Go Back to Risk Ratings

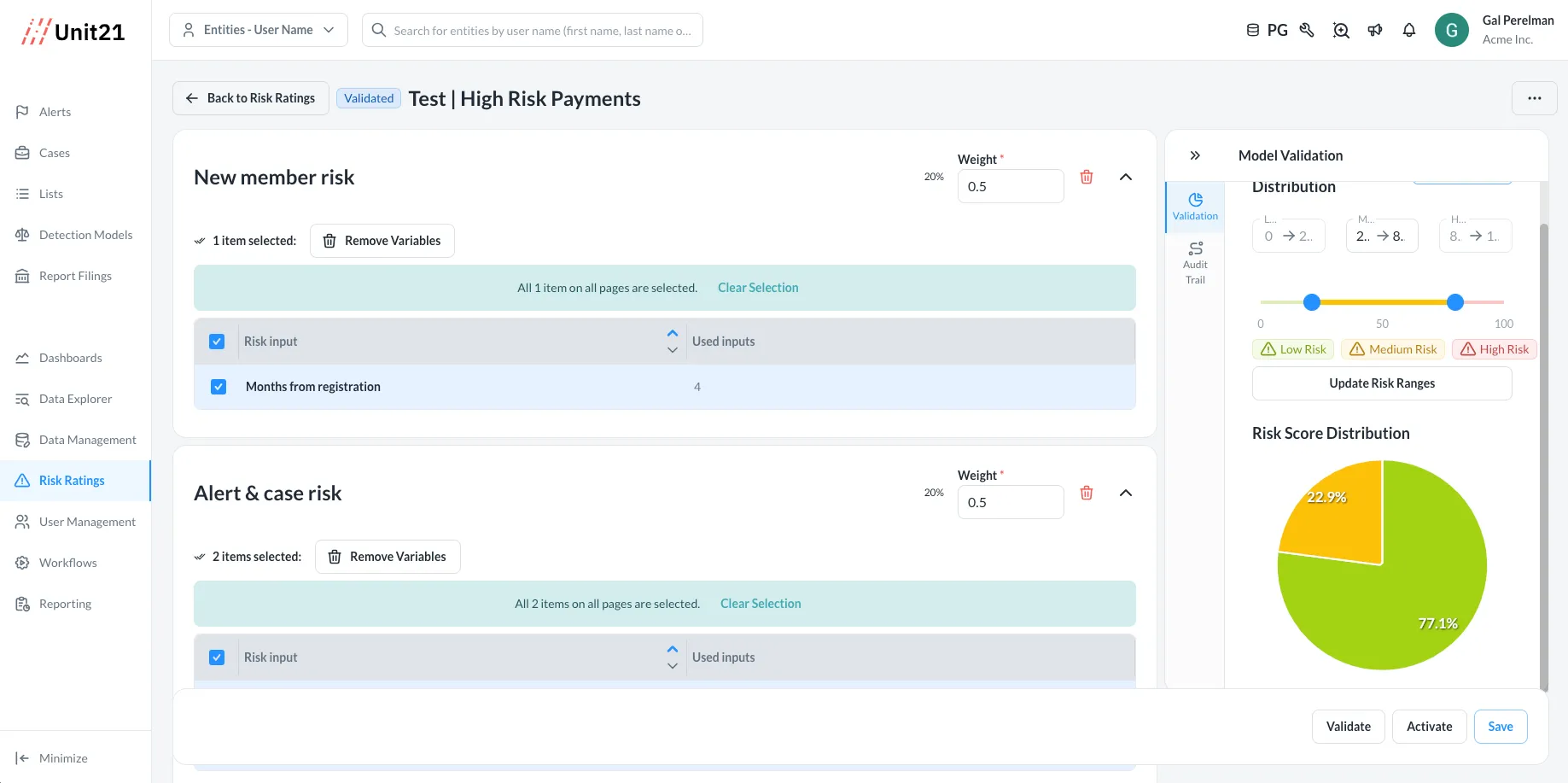click(251, 98)
